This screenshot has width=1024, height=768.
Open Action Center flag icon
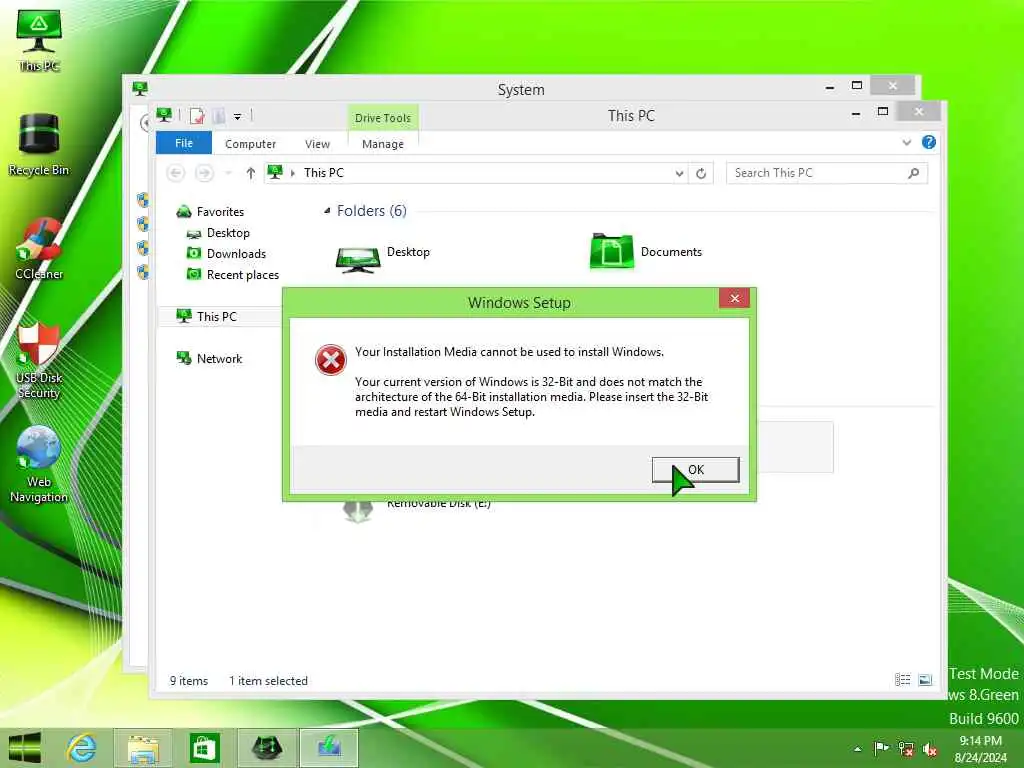(x=881, y=748)
